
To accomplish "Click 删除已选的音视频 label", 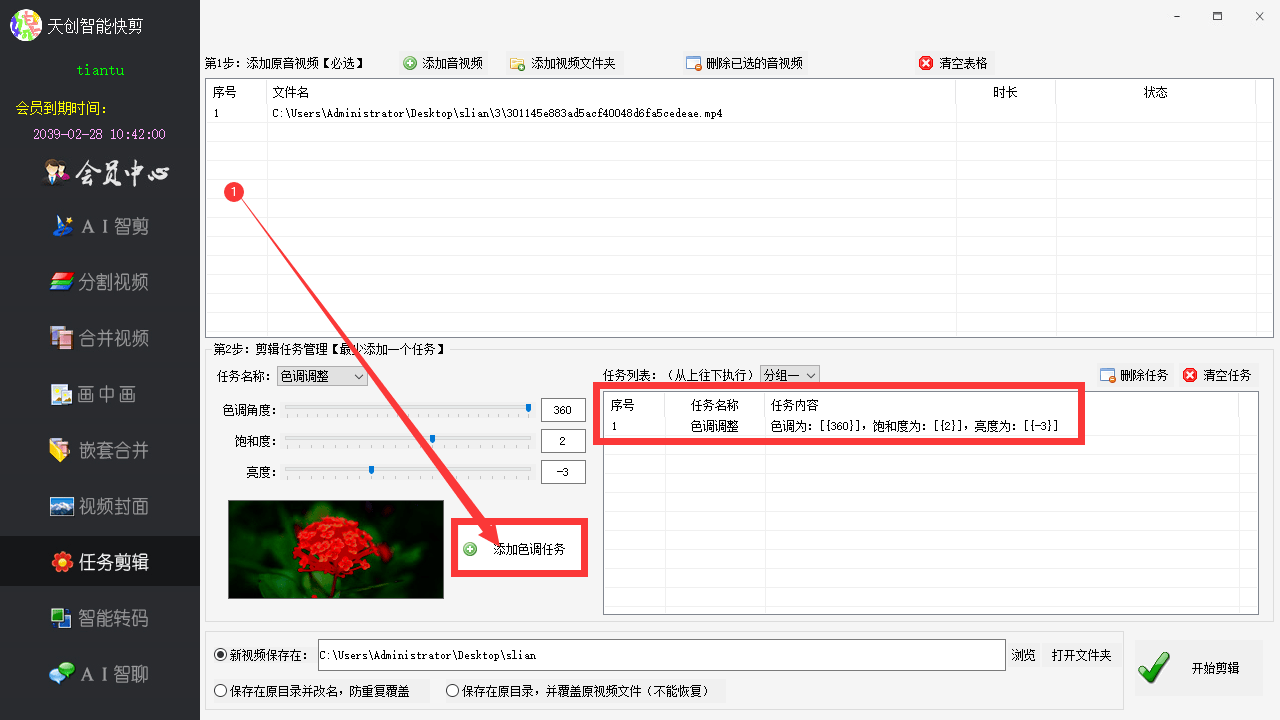I will coord(754,63).
